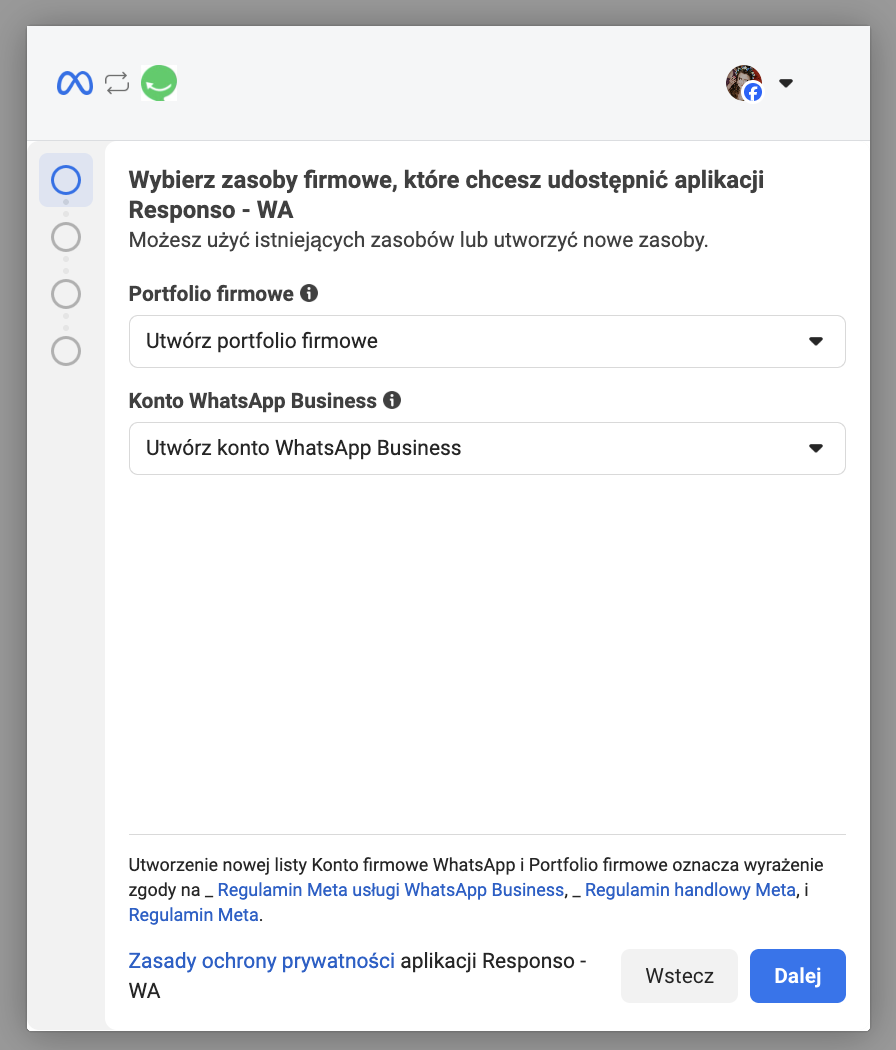
Task: Open the account switcher dropdown arrow
Action: coord(786,83)
